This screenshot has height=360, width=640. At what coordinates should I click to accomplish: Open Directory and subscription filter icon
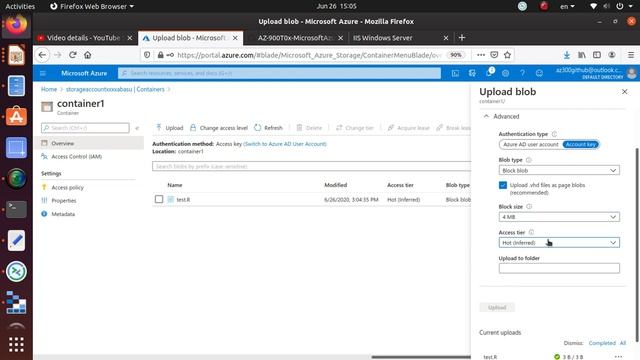472,73
